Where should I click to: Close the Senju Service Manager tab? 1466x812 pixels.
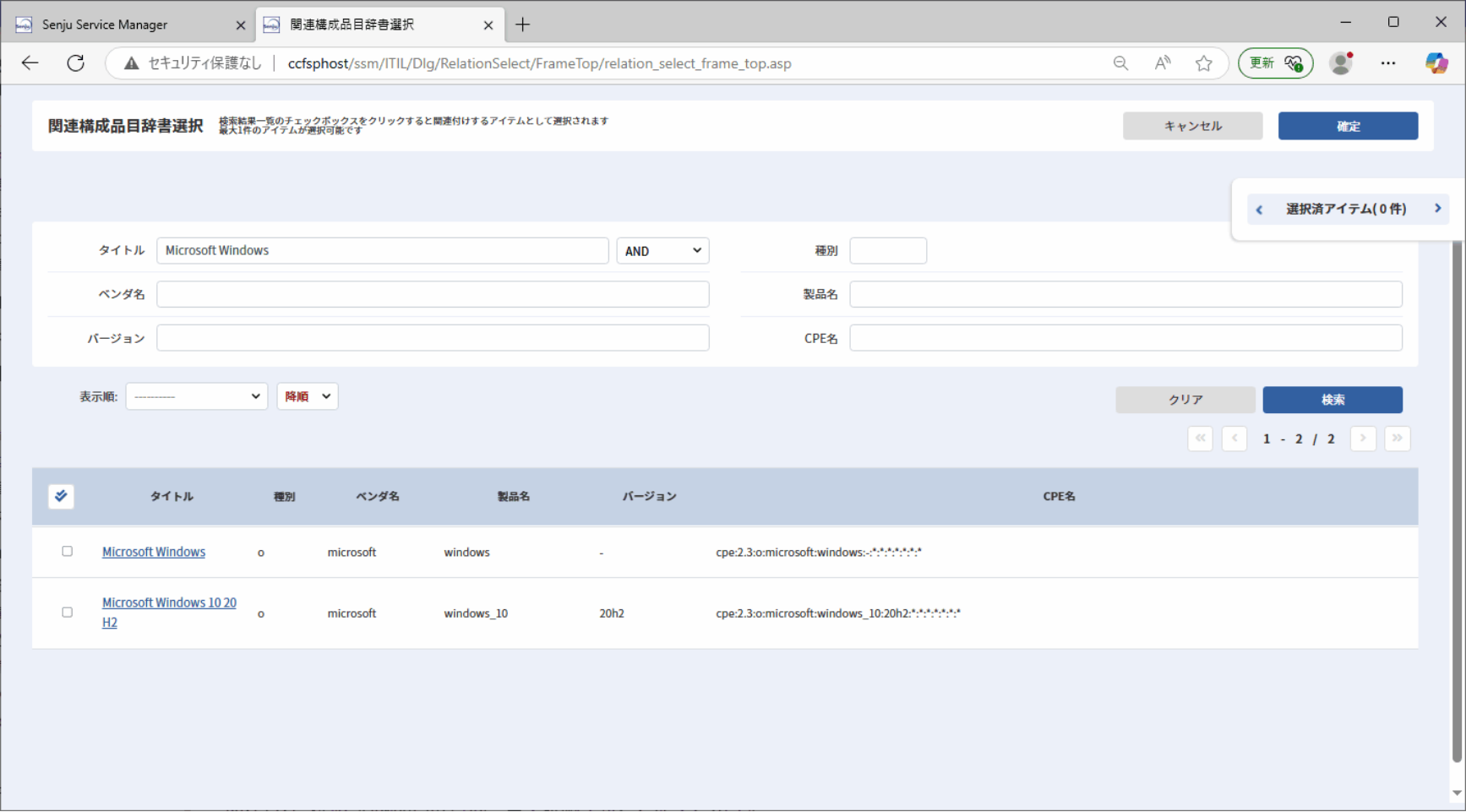(240, 25)
